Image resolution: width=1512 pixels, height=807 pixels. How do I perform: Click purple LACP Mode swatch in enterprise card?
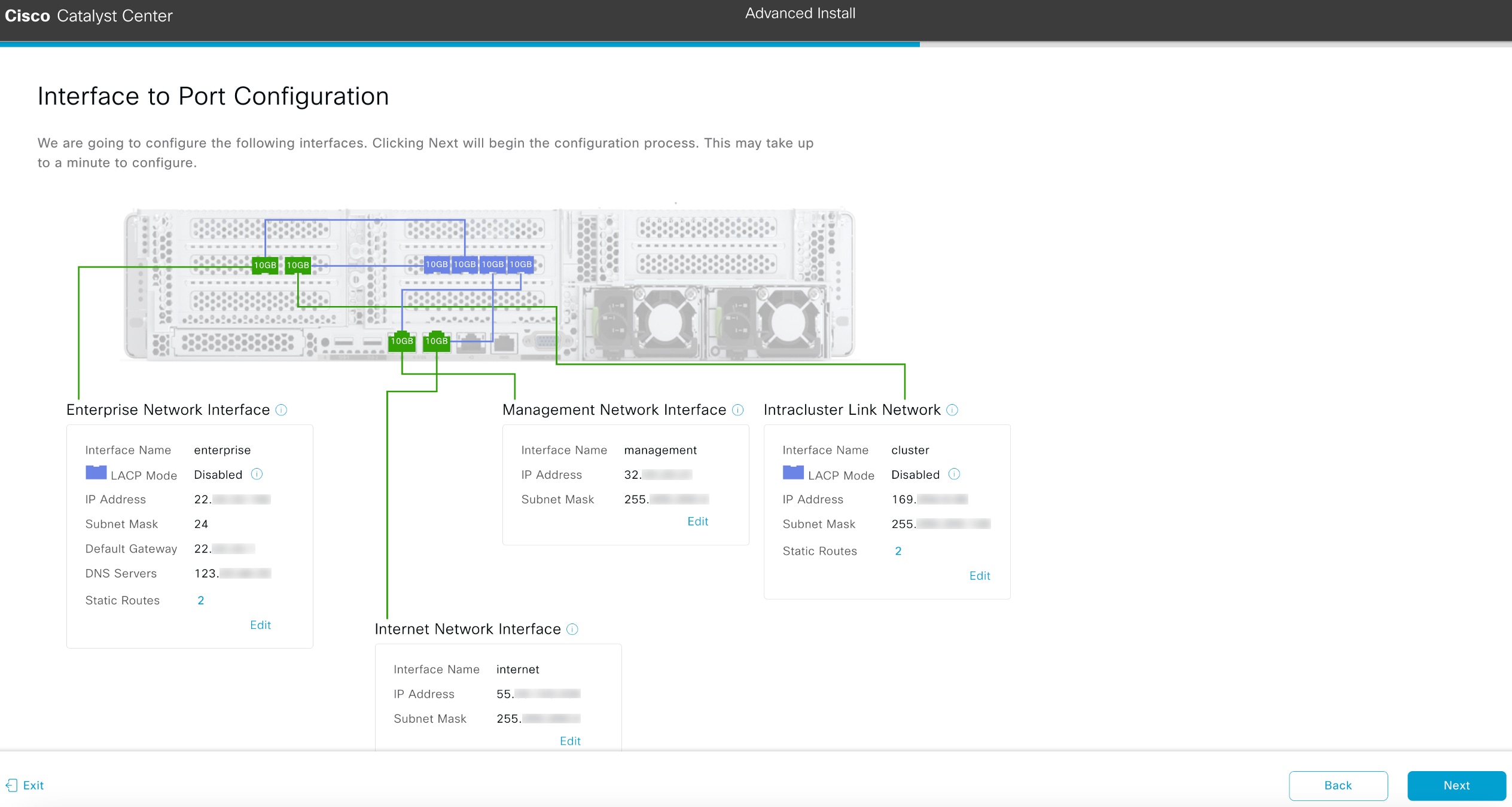(96, 473)
